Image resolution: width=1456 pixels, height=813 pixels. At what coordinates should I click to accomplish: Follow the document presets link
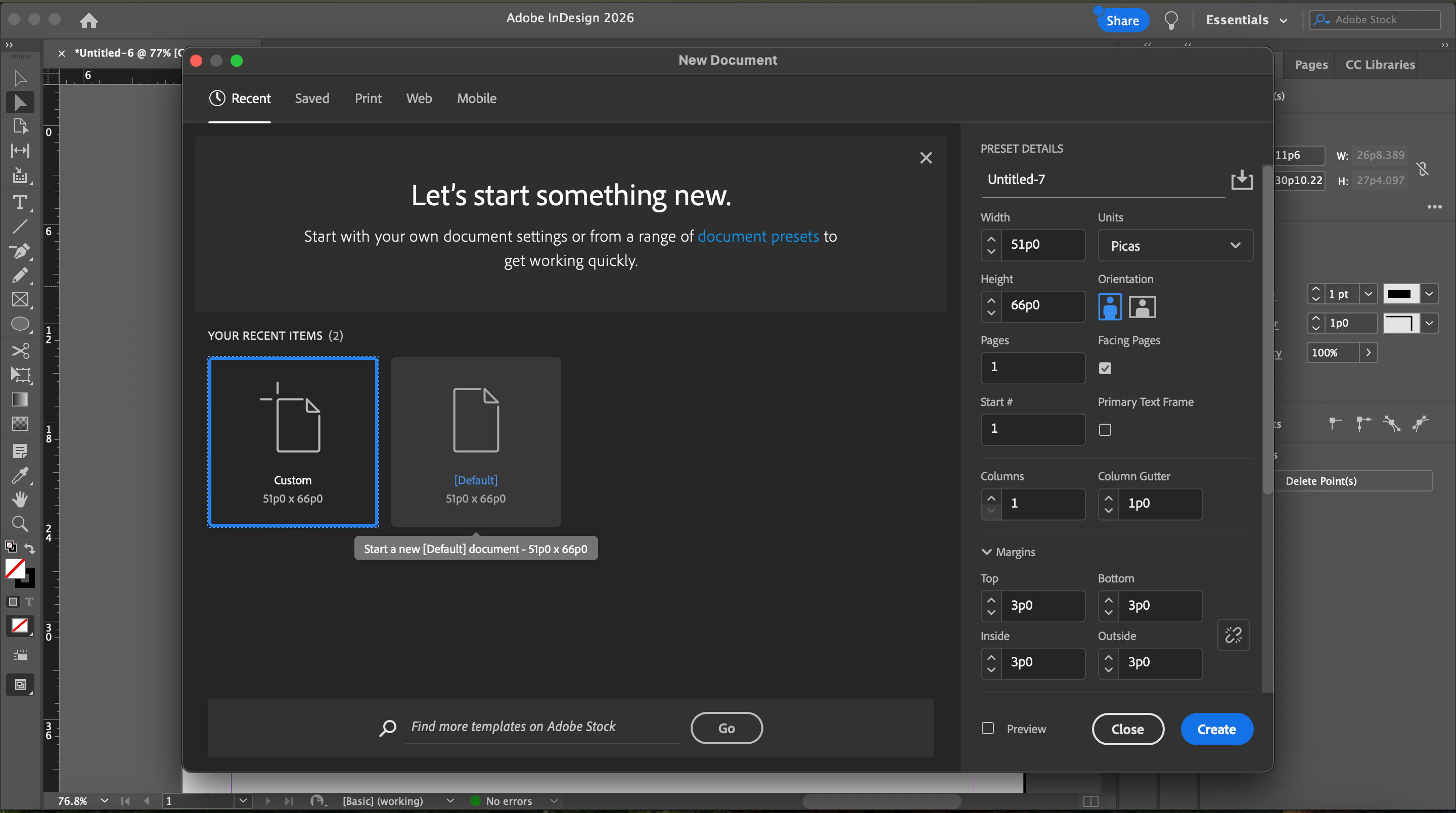point(758,236)
